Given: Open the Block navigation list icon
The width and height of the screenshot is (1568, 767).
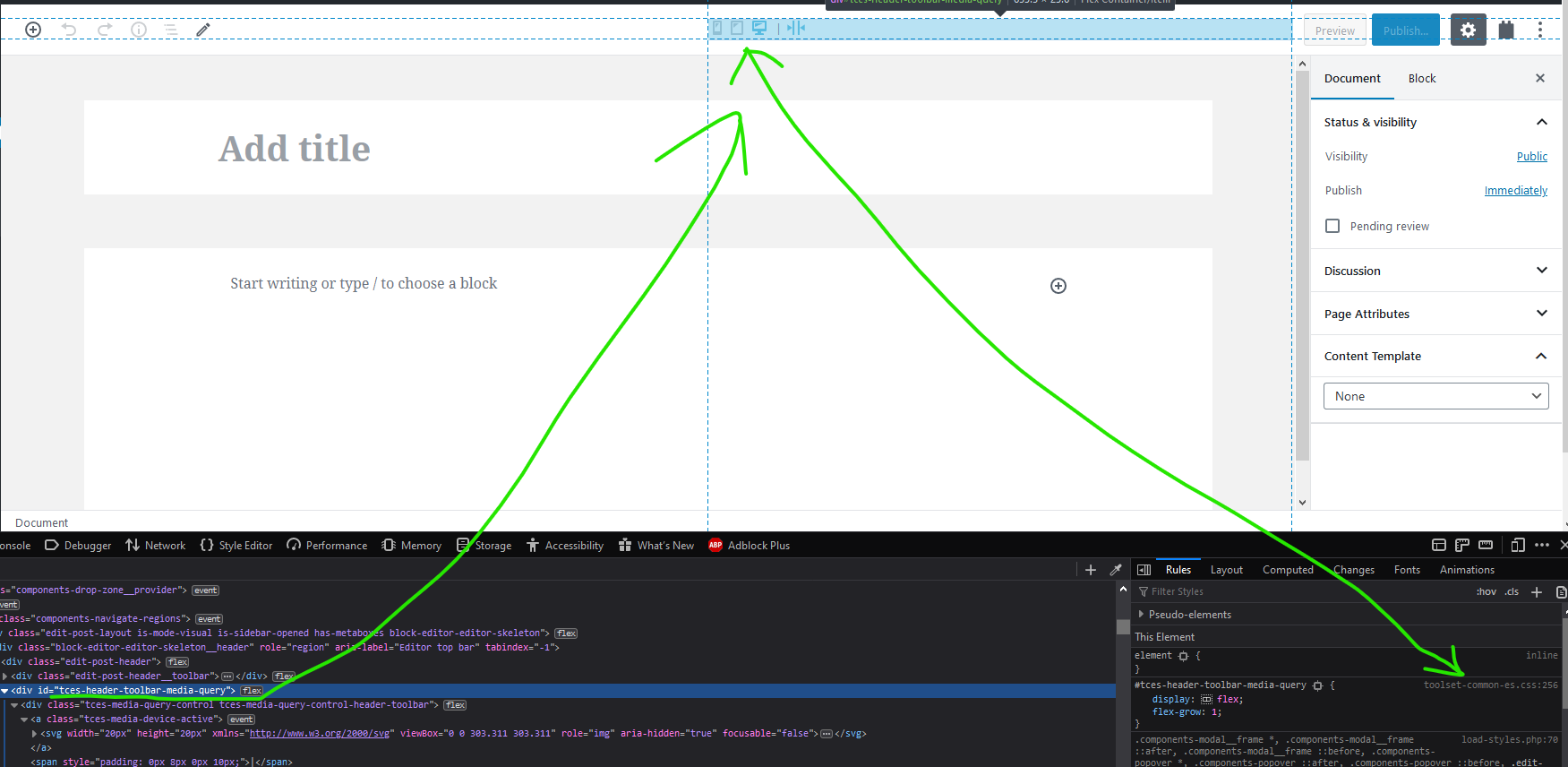Looking at the screenshot, I should coord(171,30).
